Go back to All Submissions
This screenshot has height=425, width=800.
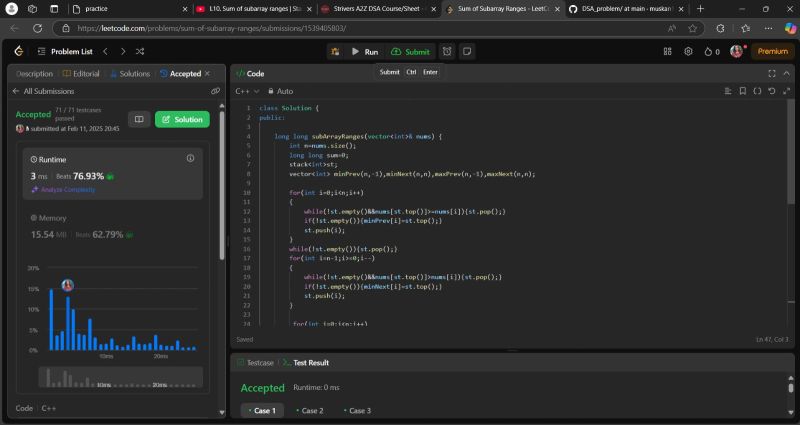tap(43, 91)
